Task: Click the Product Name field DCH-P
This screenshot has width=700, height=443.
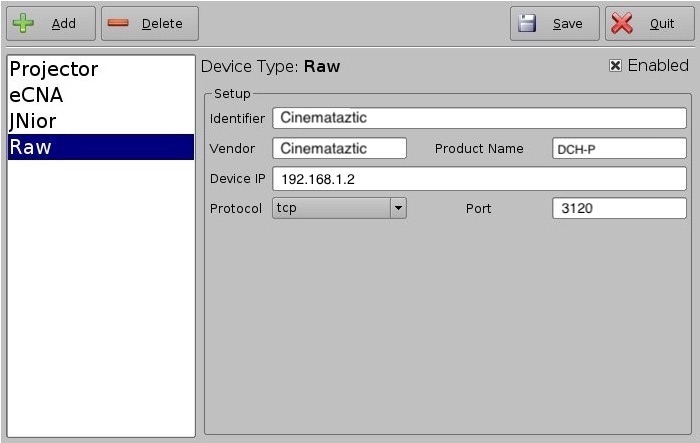Action: pos(619,148)
